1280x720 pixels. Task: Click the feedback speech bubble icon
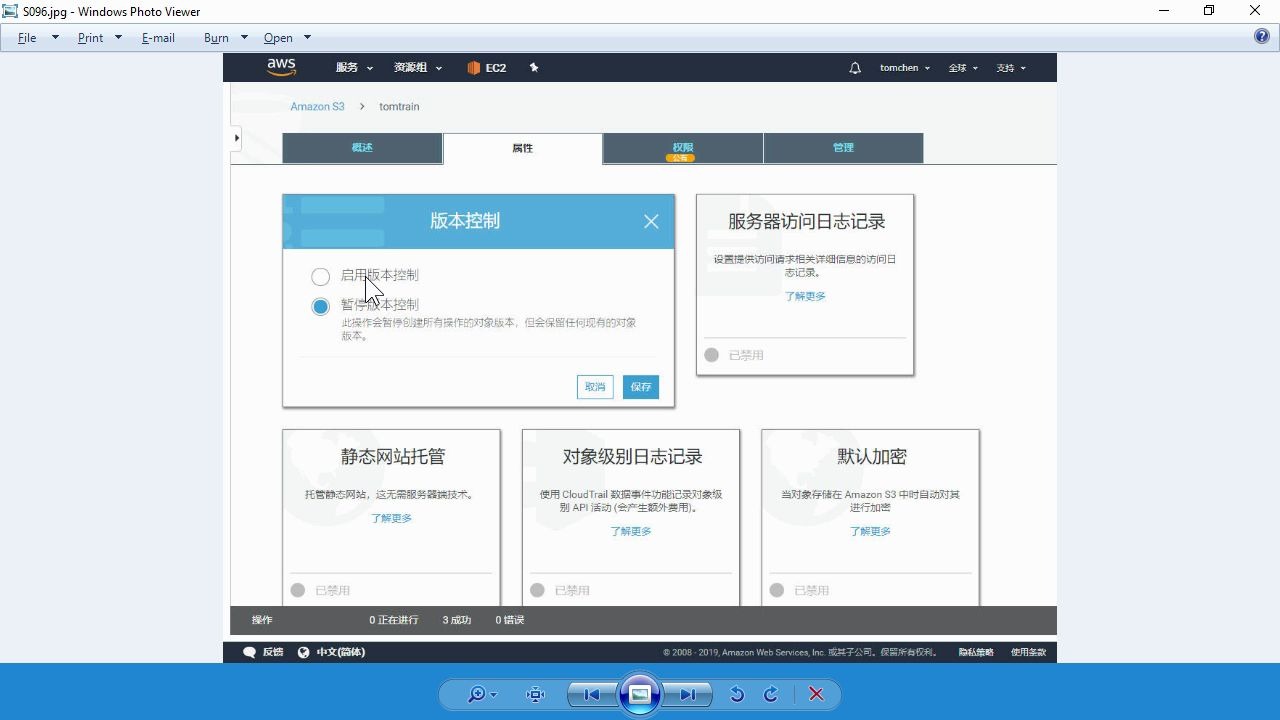pyautogui.click(x=249, y=651)
